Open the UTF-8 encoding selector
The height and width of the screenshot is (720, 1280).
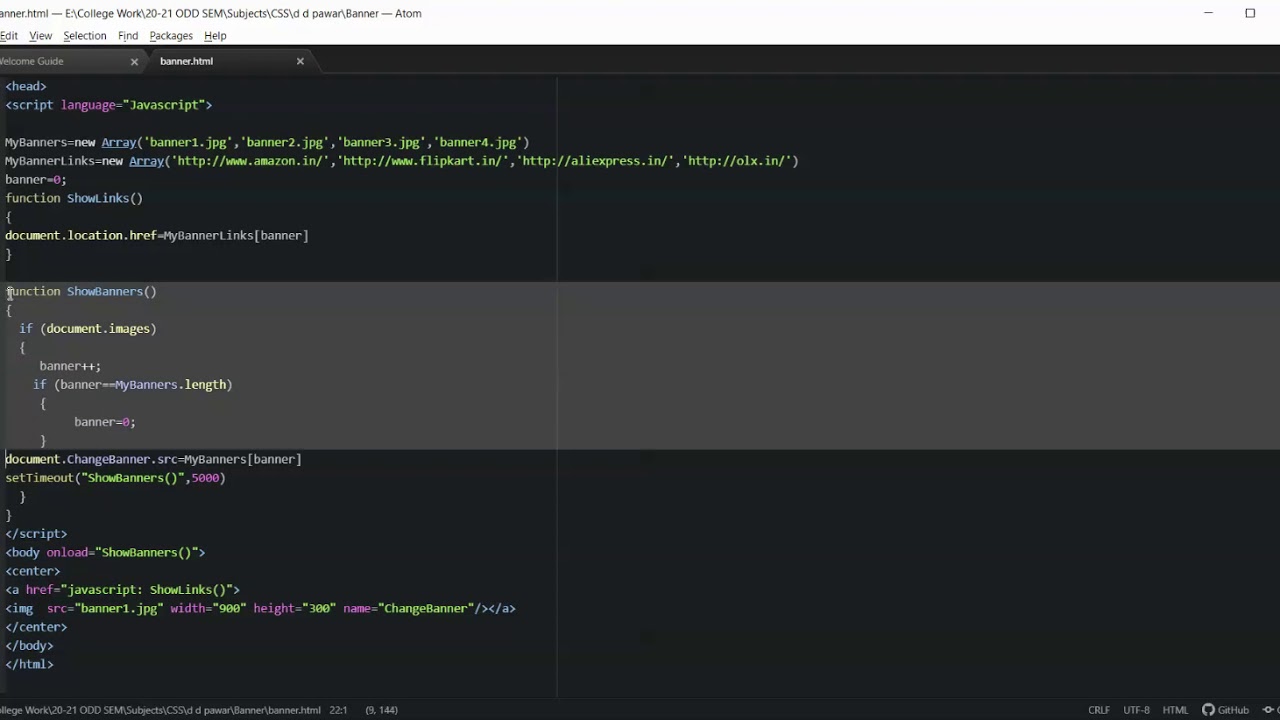1136,710
